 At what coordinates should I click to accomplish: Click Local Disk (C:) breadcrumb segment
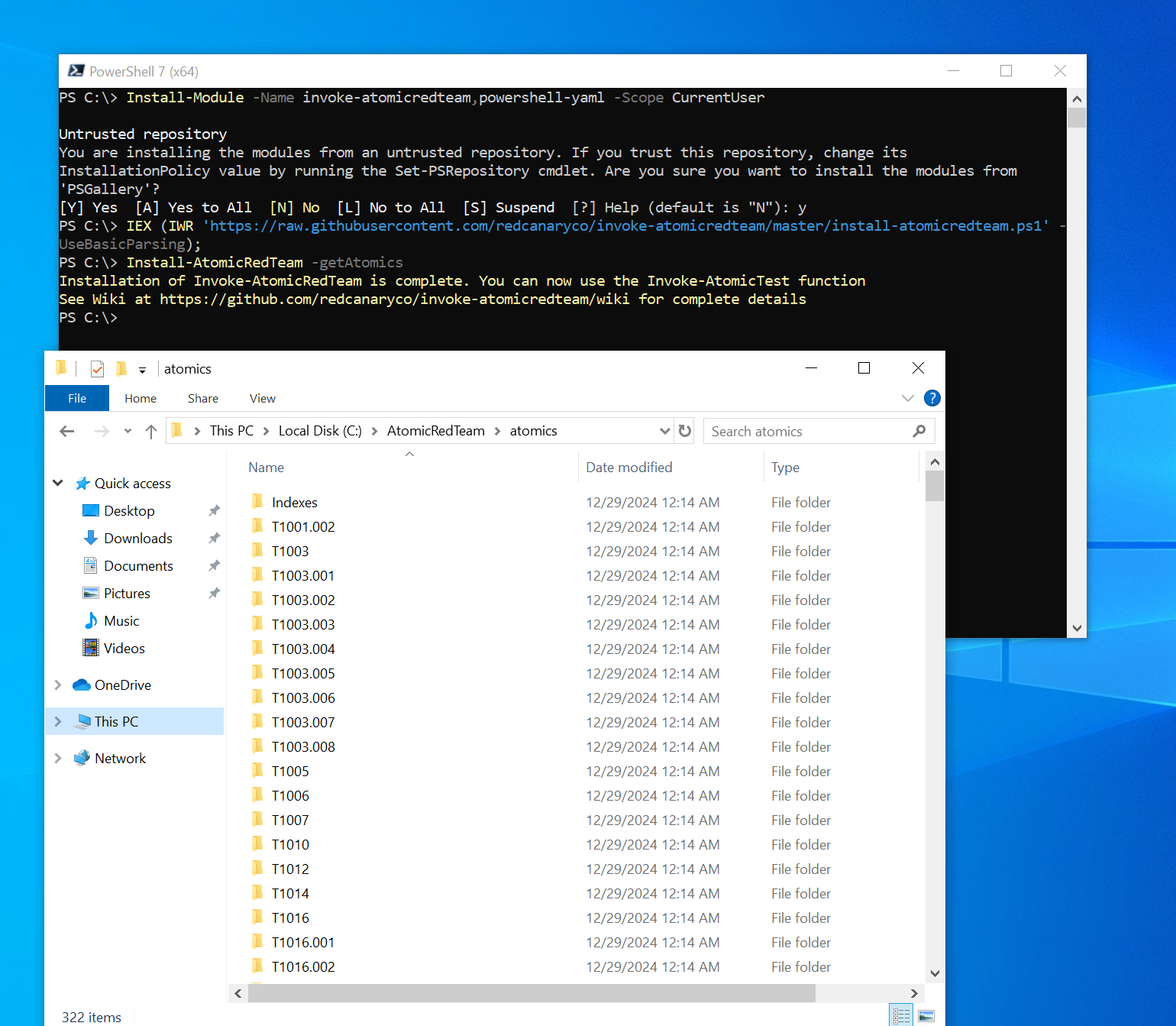(320, 431)
